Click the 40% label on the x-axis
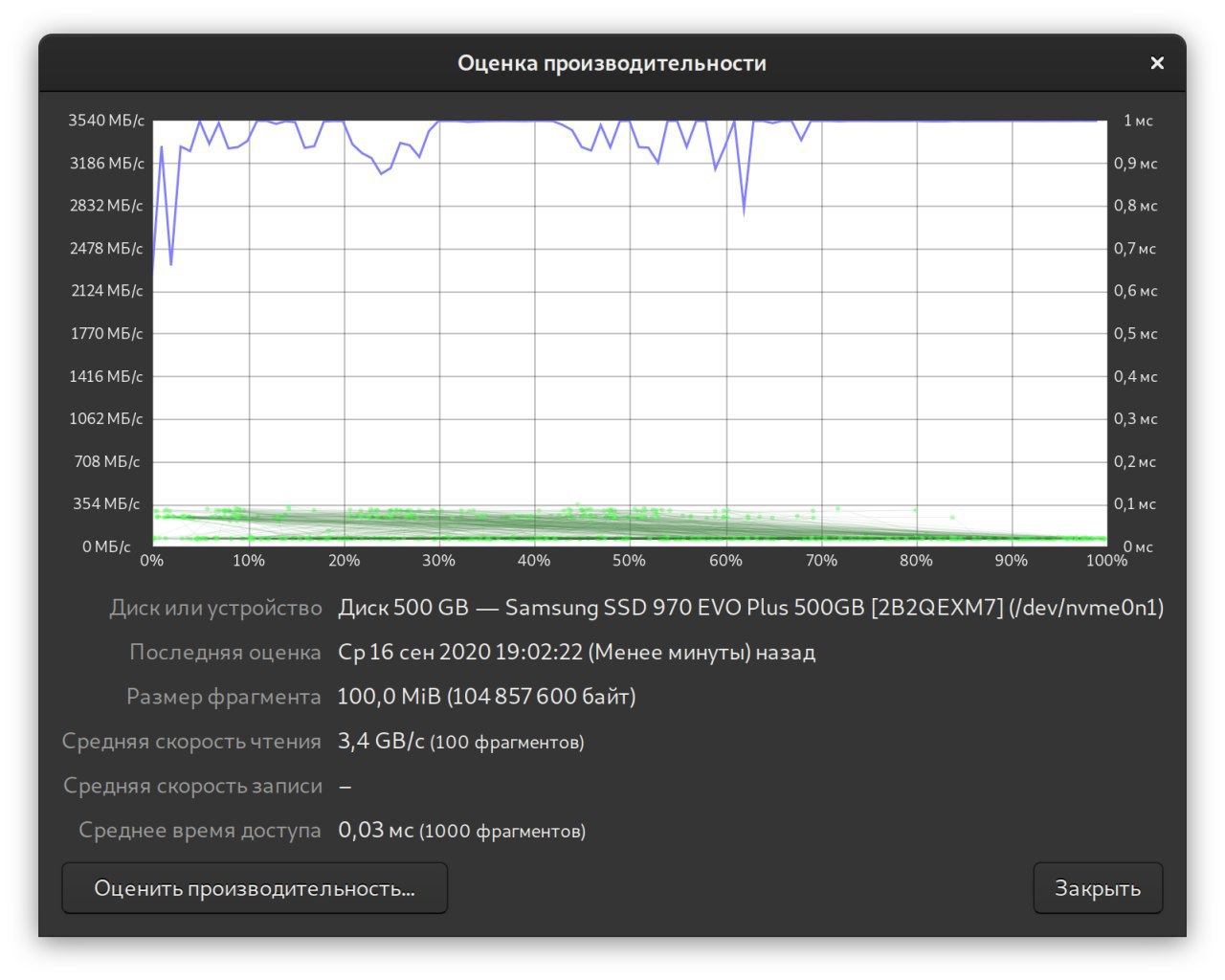Viewport: 1225px width, 980px height. [534, 561]
